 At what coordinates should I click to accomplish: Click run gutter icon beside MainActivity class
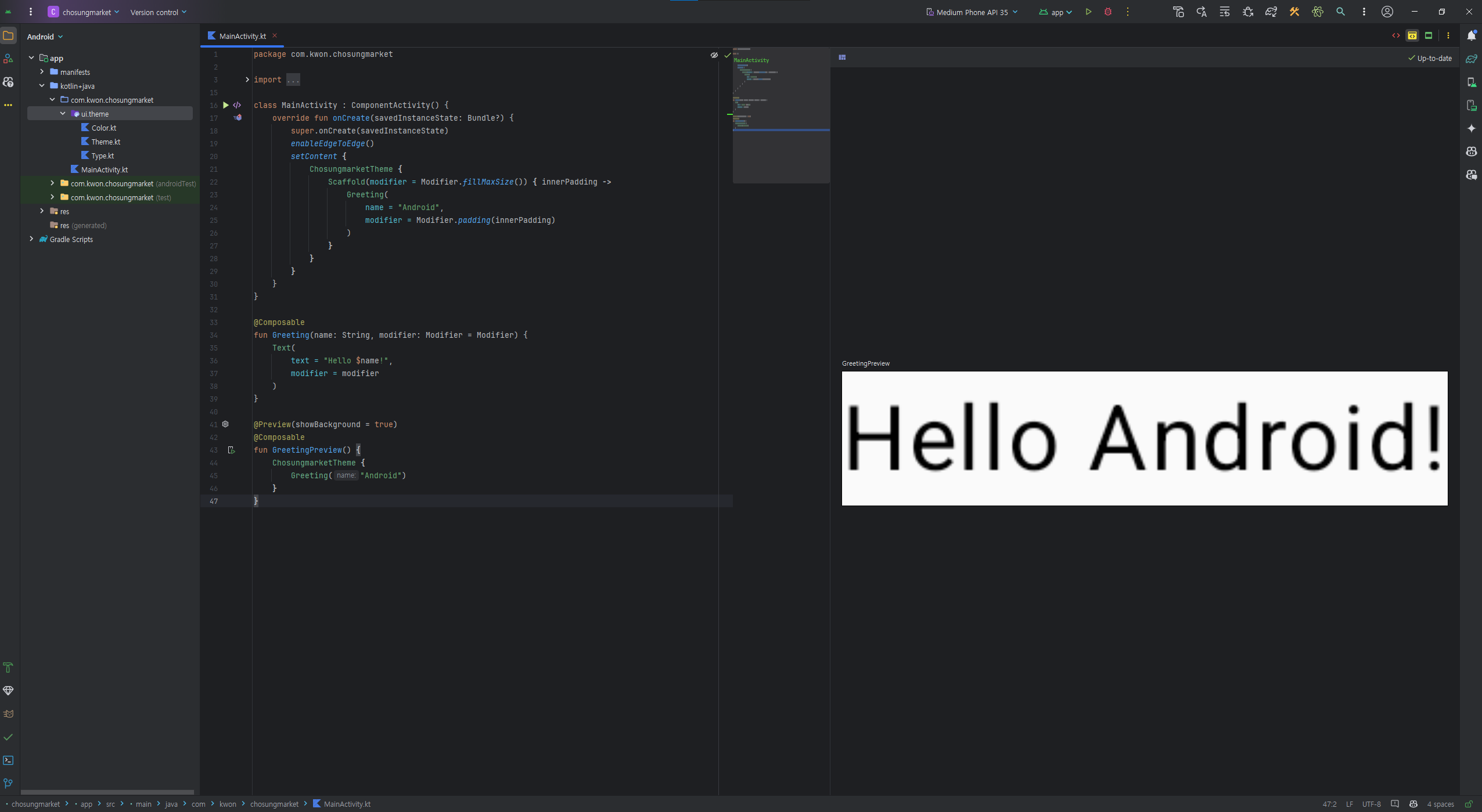point(226,105)
